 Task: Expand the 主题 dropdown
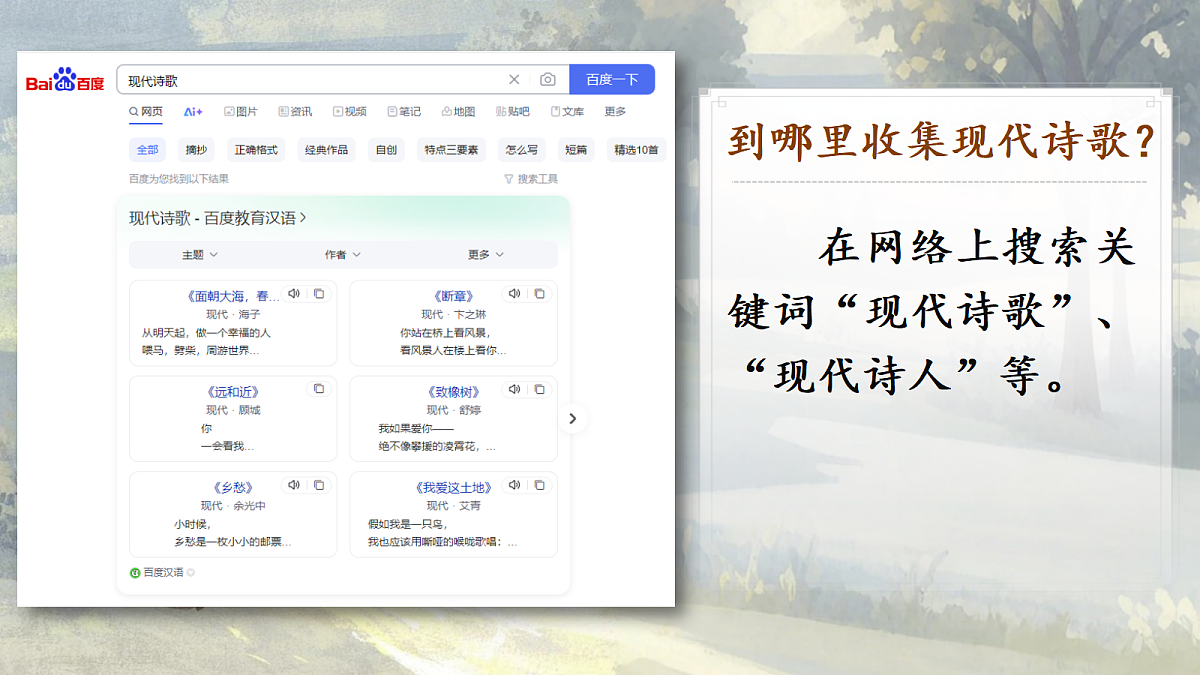pyautogui.click(x=199, y=254)
